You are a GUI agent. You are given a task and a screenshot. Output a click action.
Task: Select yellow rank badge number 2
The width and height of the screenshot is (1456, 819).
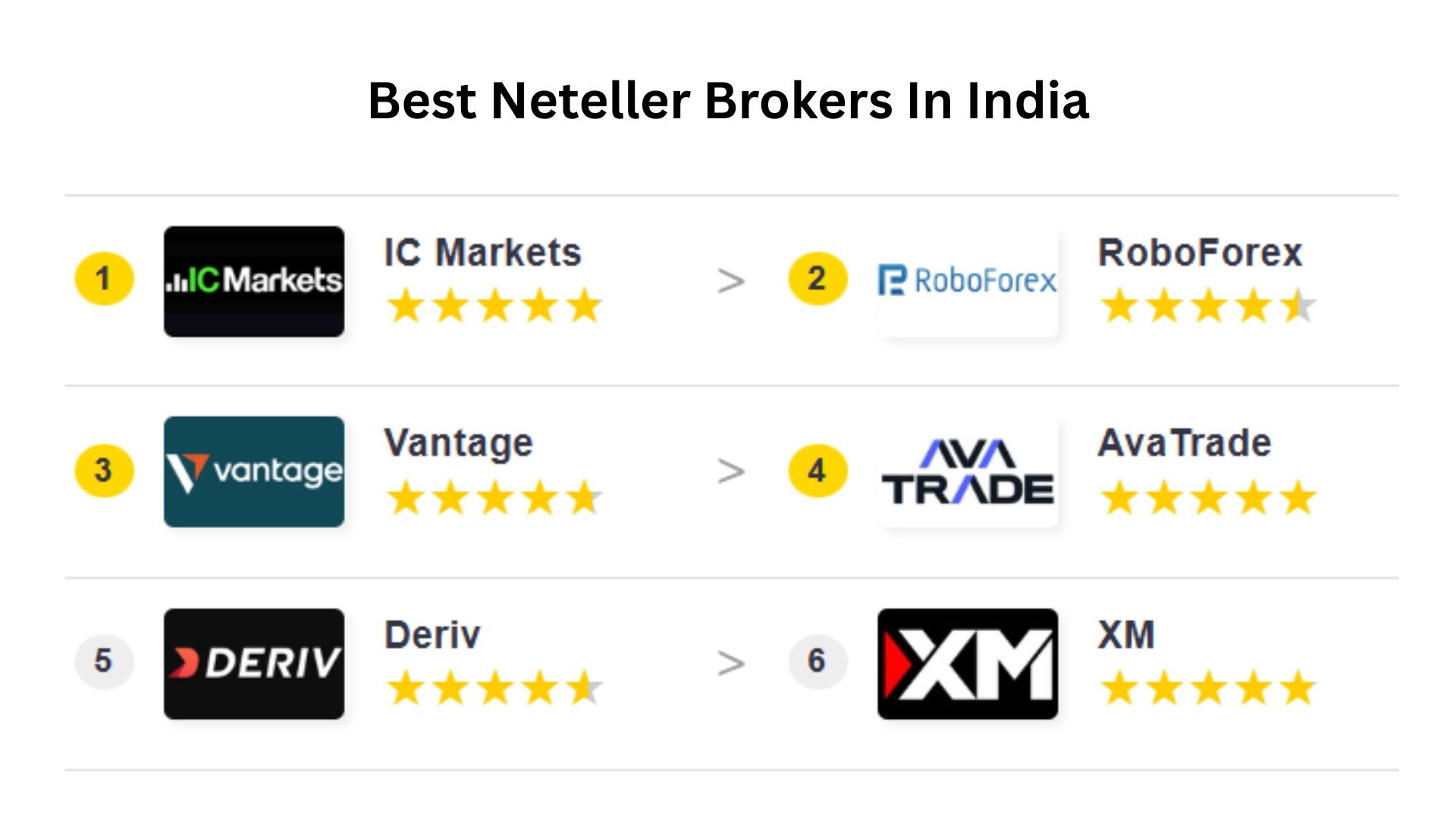click(x=817, y=279)
